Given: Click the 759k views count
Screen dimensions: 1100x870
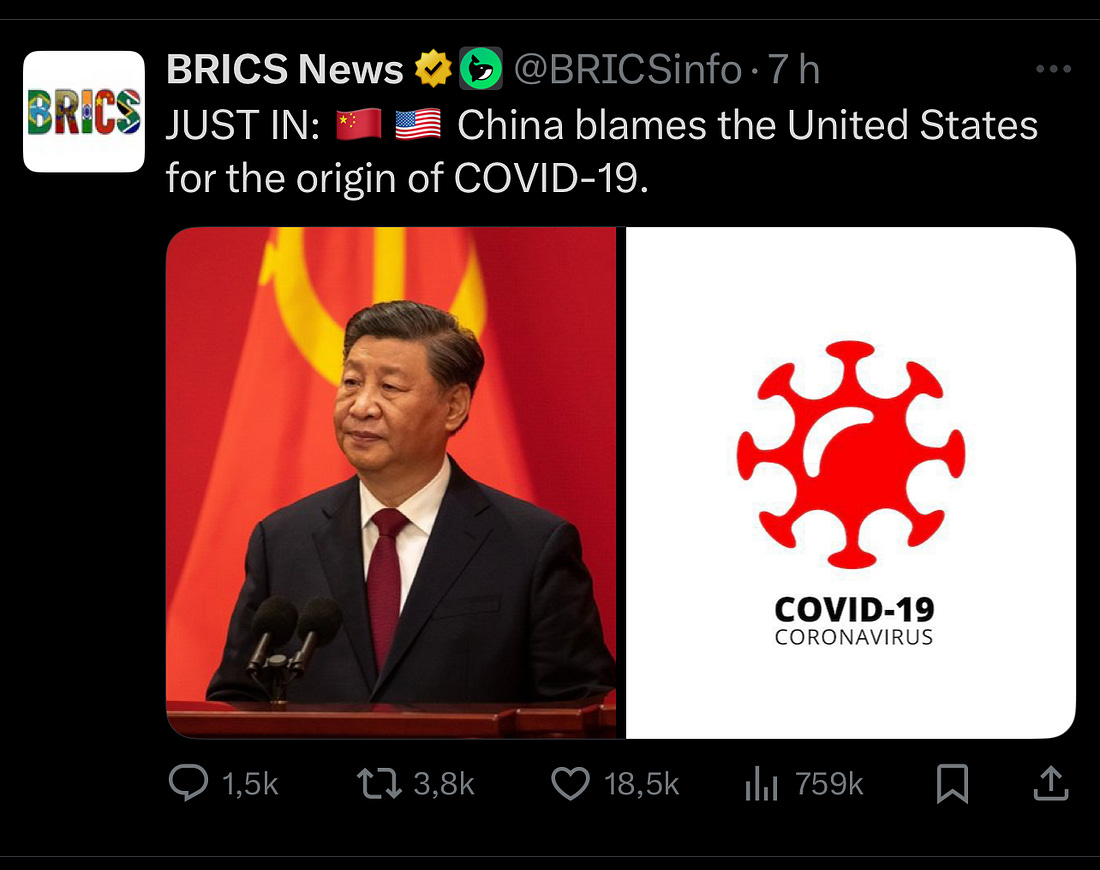Looking at the screenshot, I should point(829,784).
